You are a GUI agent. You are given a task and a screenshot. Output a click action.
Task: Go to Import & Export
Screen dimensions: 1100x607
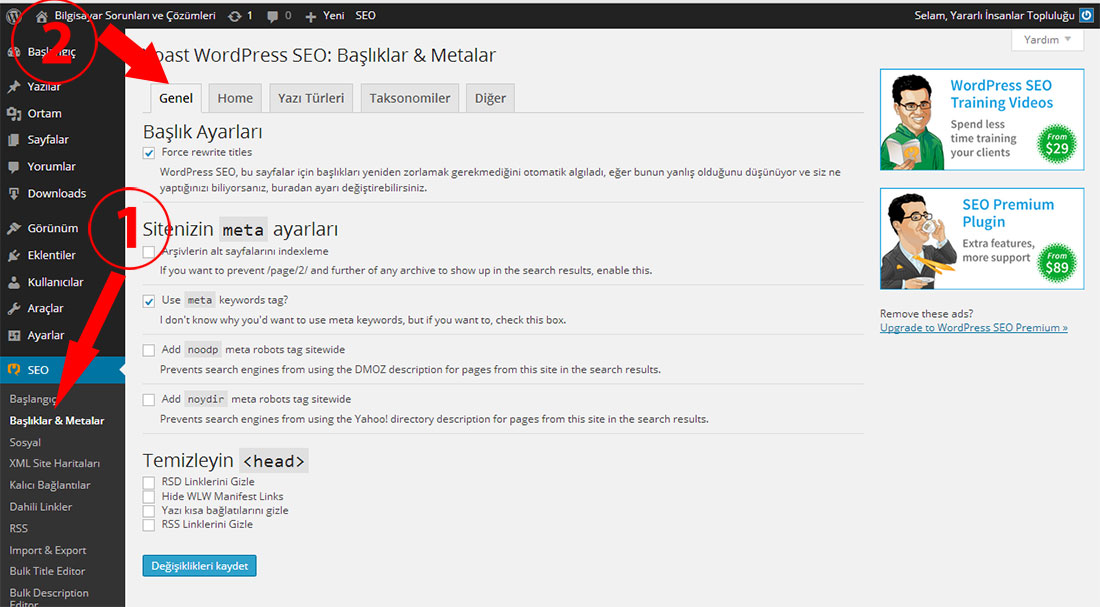tap(48, 550)
